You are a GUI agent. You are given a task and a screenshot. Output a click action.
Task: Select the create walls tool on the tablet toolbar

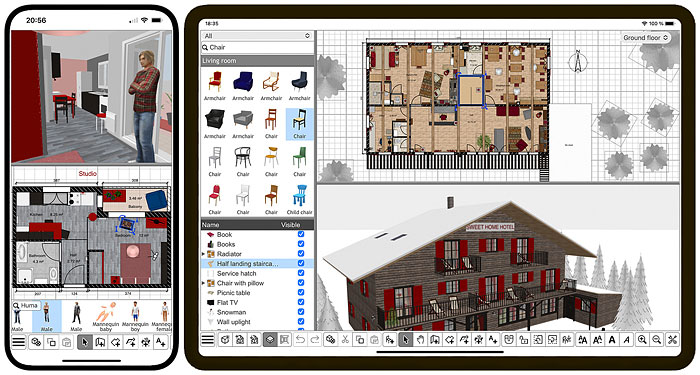434,340
